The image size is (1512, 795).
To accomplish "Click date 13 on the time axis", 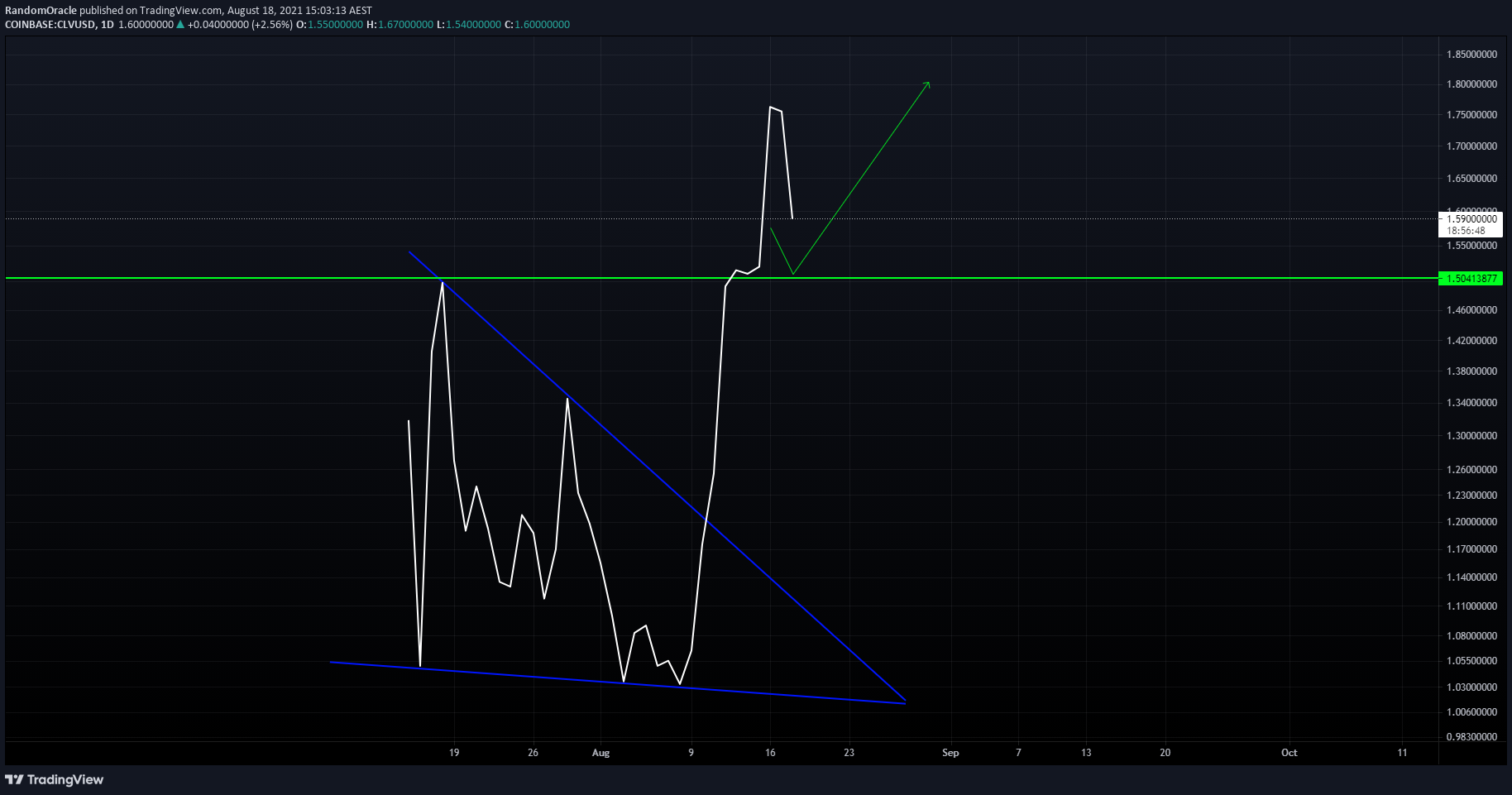I will point(1086,753).
